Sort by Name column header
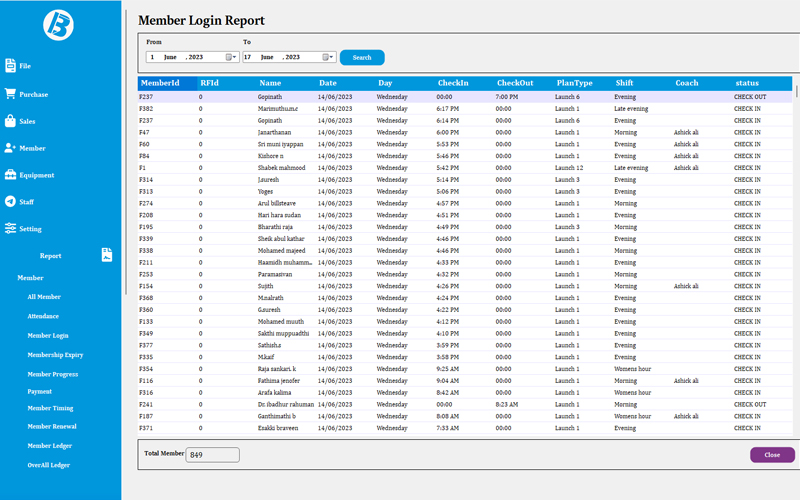The image size is (800, 500). (x=286, y=83)
